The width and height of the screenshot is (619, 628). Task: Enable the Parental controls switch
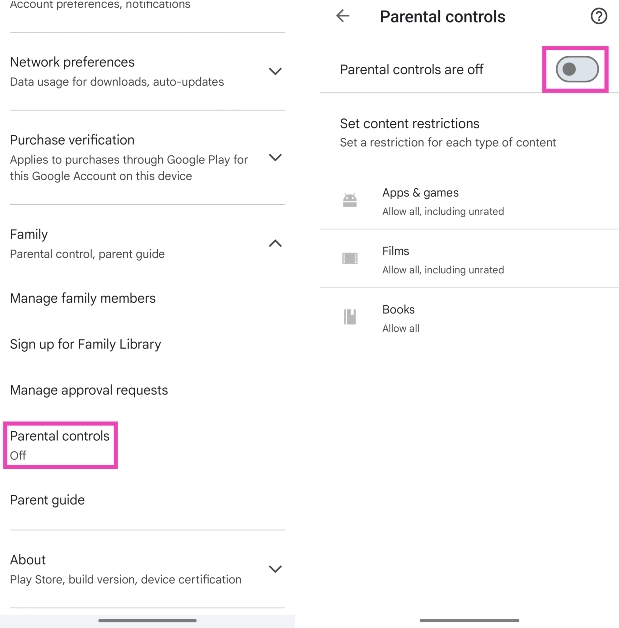pyautogui.click(x=576, y=69)
